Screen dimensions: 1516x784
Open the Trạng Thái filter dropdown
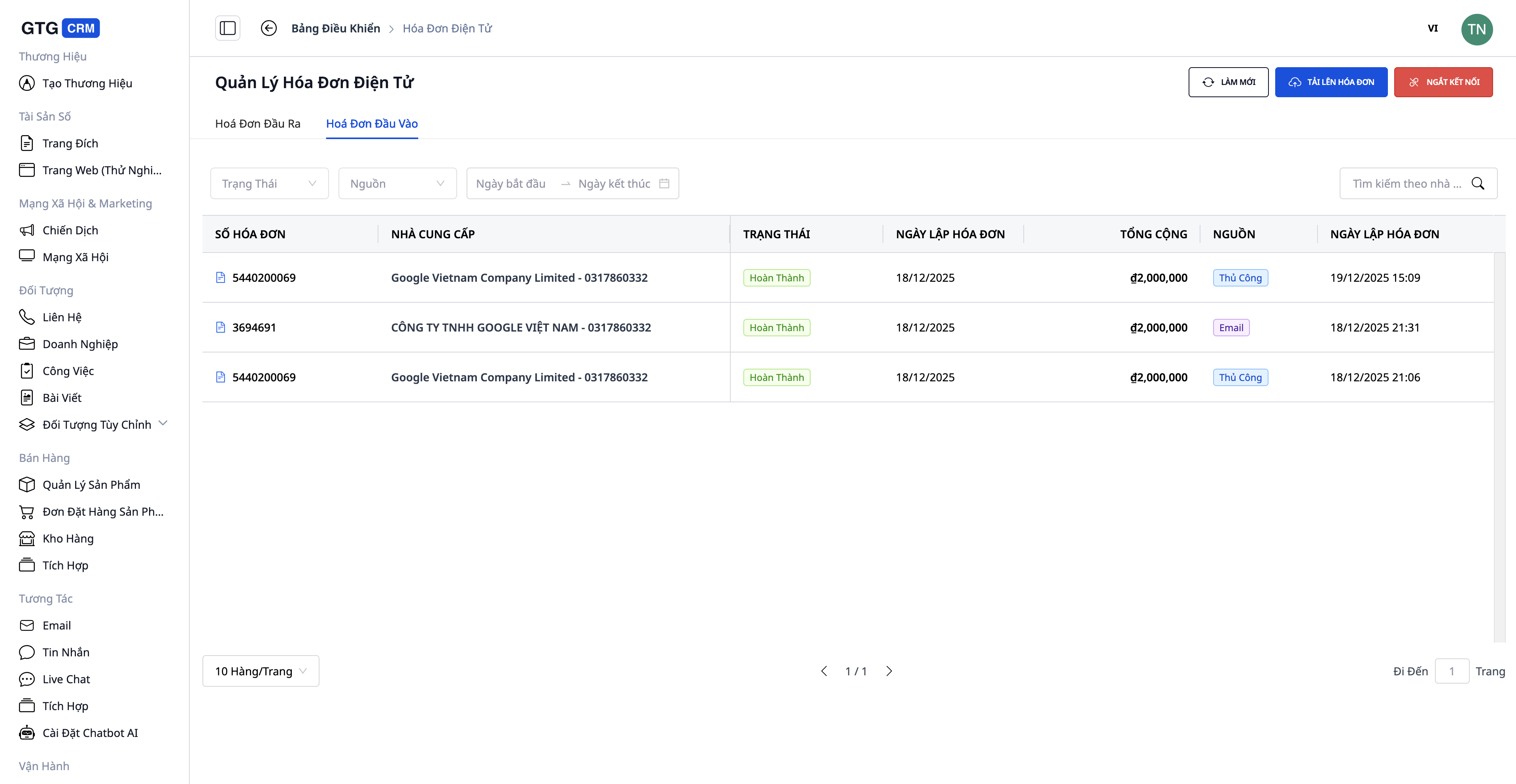point(269,183)
